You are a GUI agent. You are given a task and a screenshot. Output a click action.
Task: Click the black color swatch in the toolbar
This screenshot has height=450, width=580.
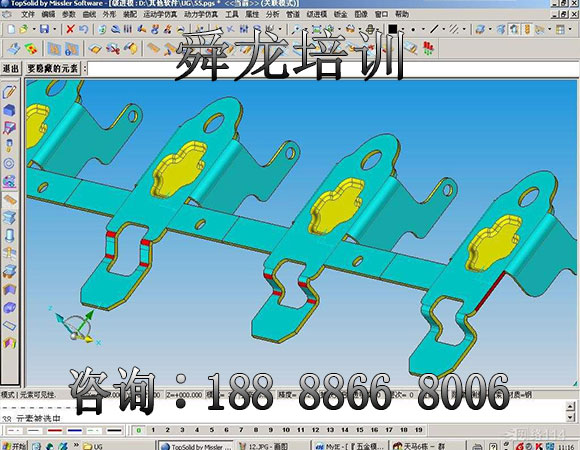click(393, 29)
